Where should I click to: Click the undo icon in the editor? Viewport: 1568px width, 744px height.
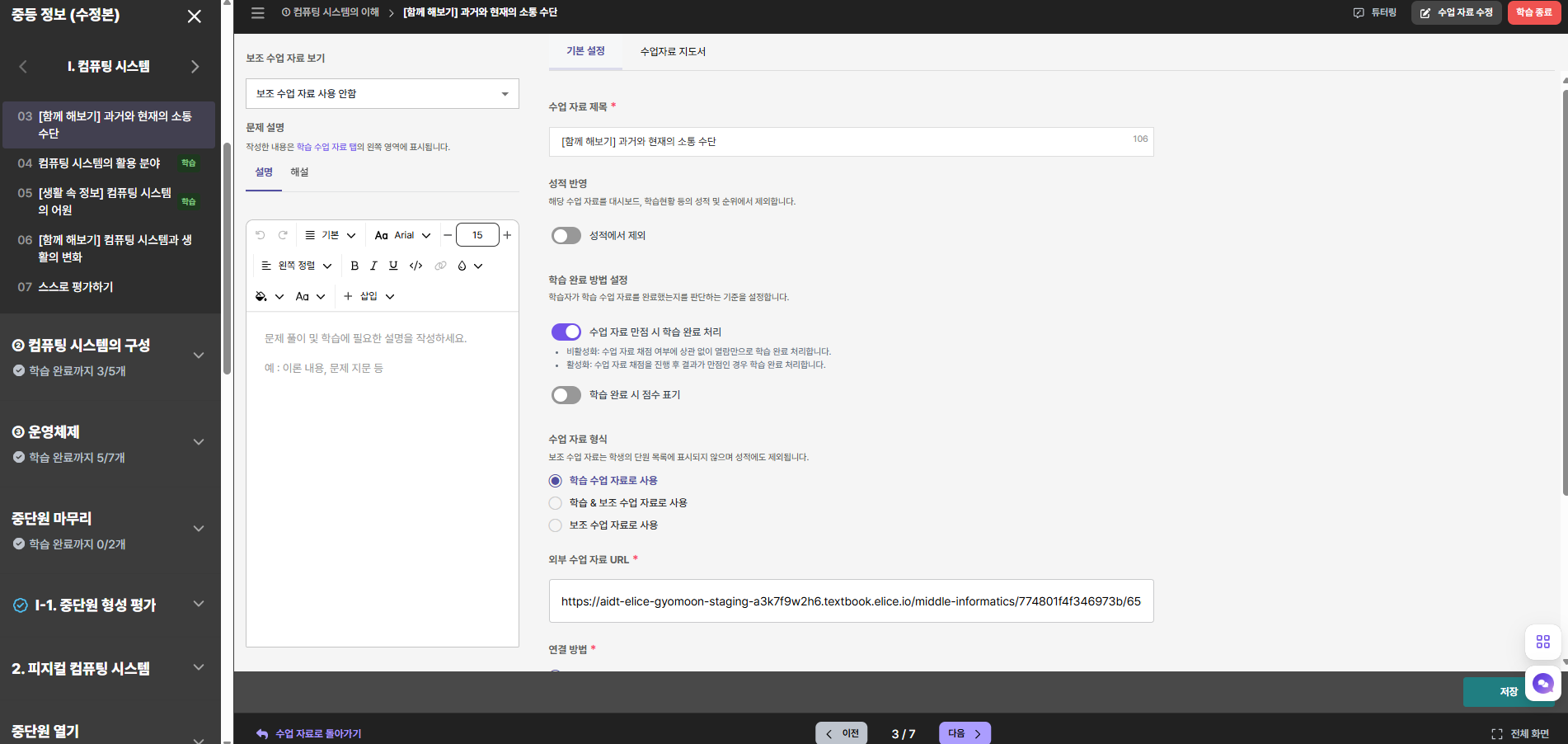pyautogui.click(x=261, y=235)
